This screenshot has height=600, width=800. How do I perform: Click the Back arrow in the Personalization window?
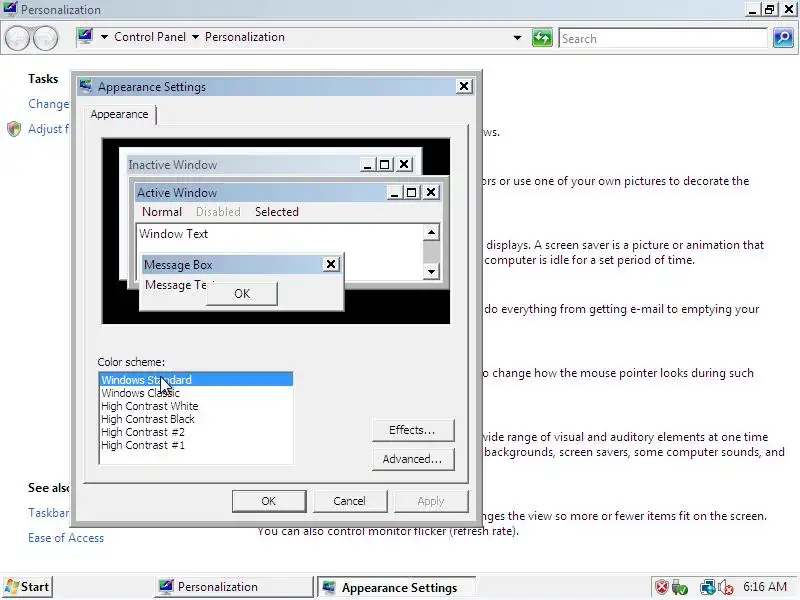(17, 38)
